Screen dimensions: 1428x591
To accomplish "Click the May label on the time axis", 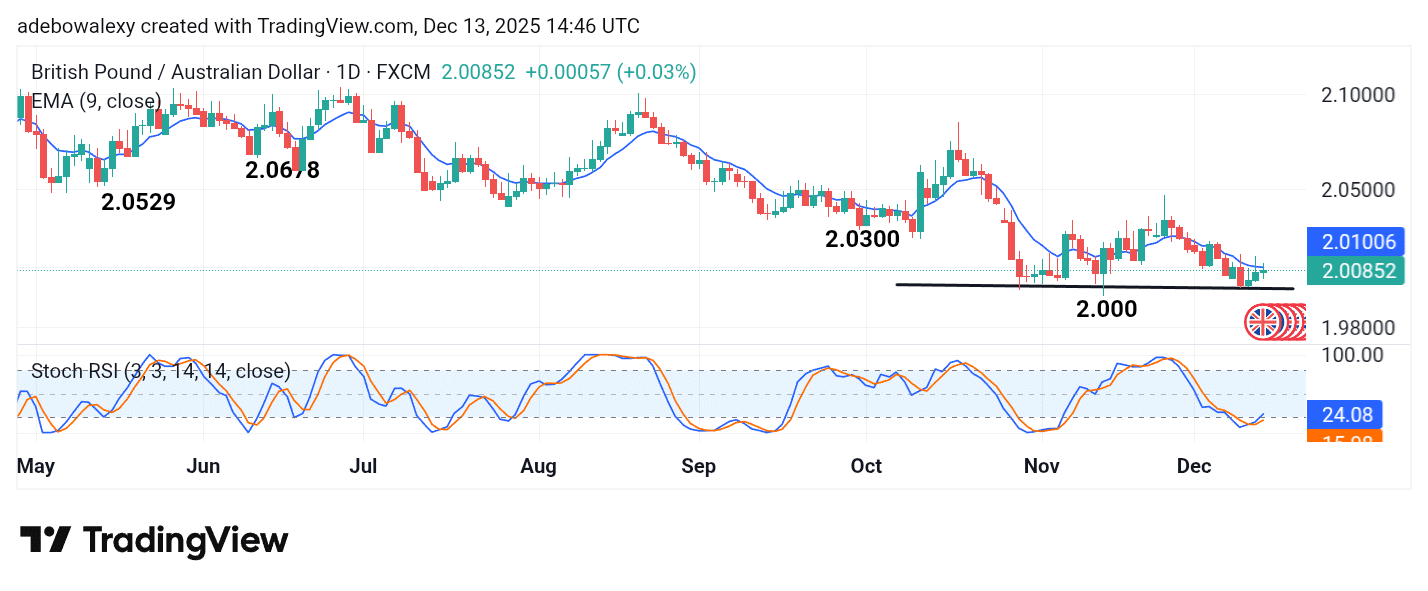I will click(x=35, y=466).
